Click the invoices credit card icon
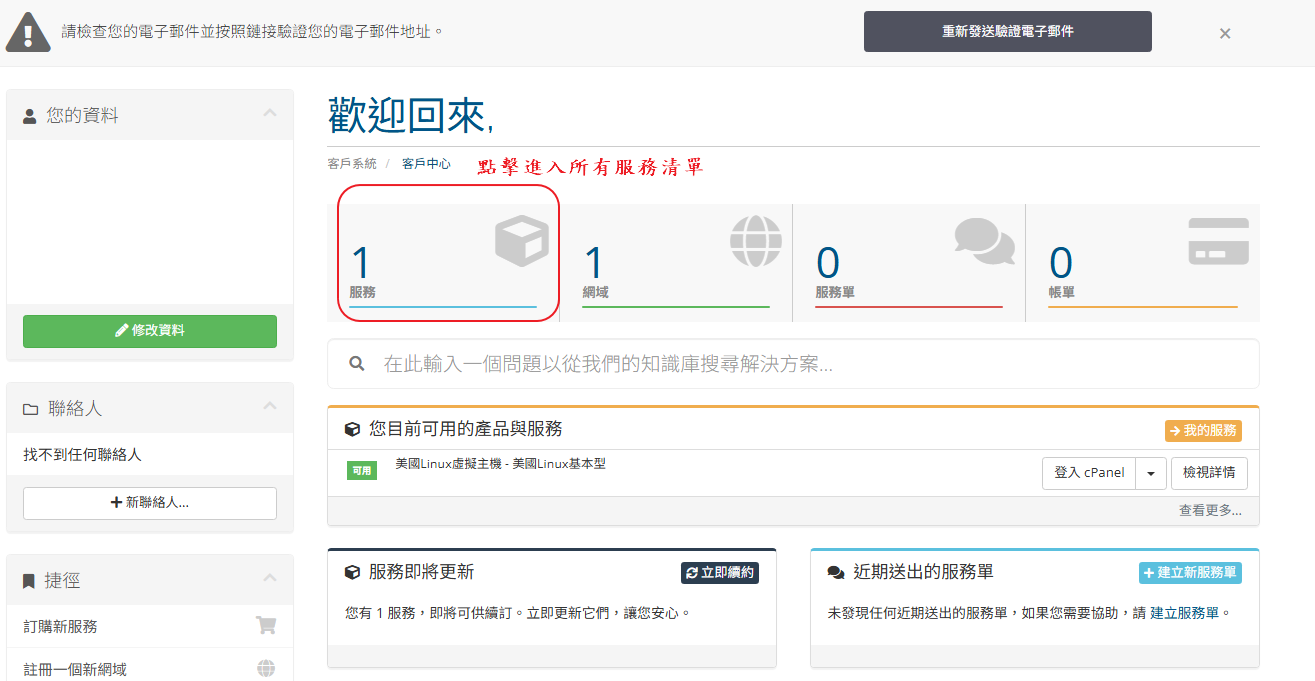The width and height of the screenshot is (1315, 681). pyautogui.click(x=1218, y=241)
